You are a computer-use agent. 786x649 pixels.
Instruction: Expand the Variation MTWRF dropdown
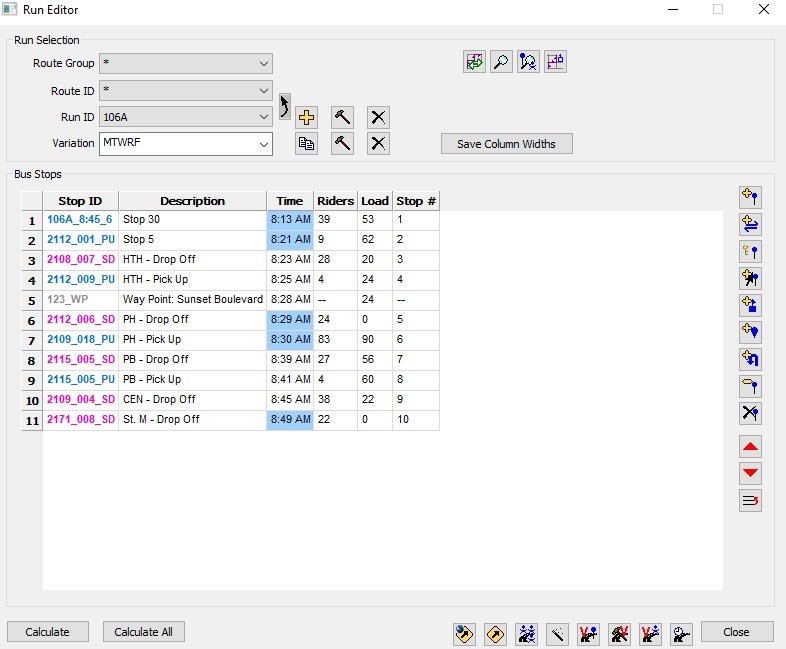(186, 144)
